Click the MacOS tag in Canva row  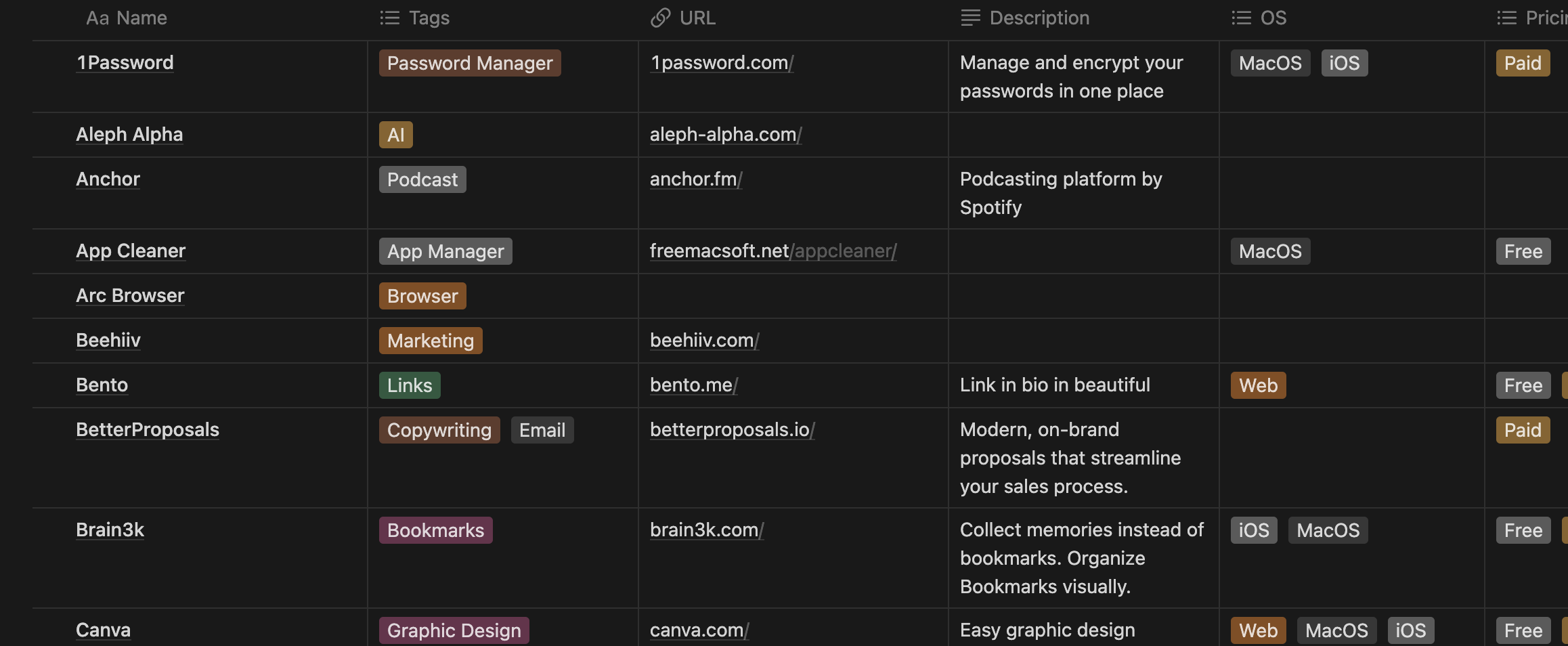[x=1337, y=630]
